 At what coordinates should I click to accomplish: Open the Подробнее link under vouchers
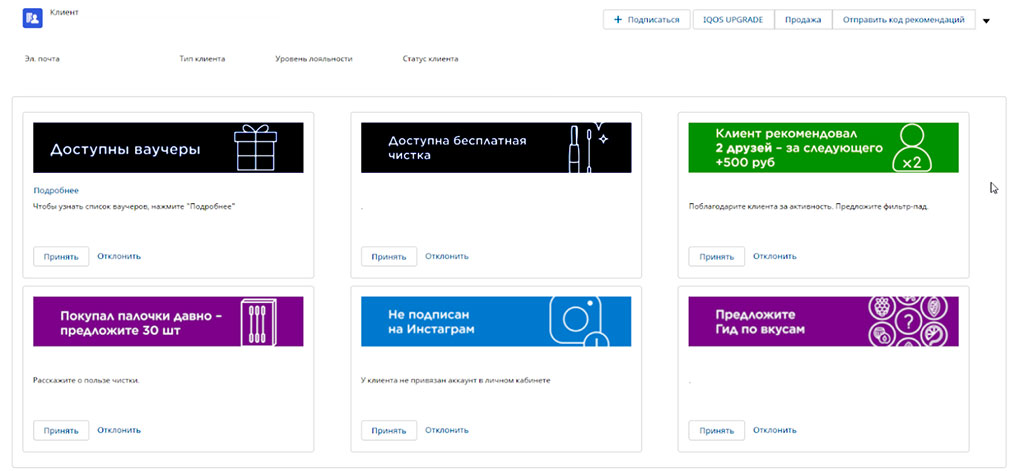click(x=56, y=190)
